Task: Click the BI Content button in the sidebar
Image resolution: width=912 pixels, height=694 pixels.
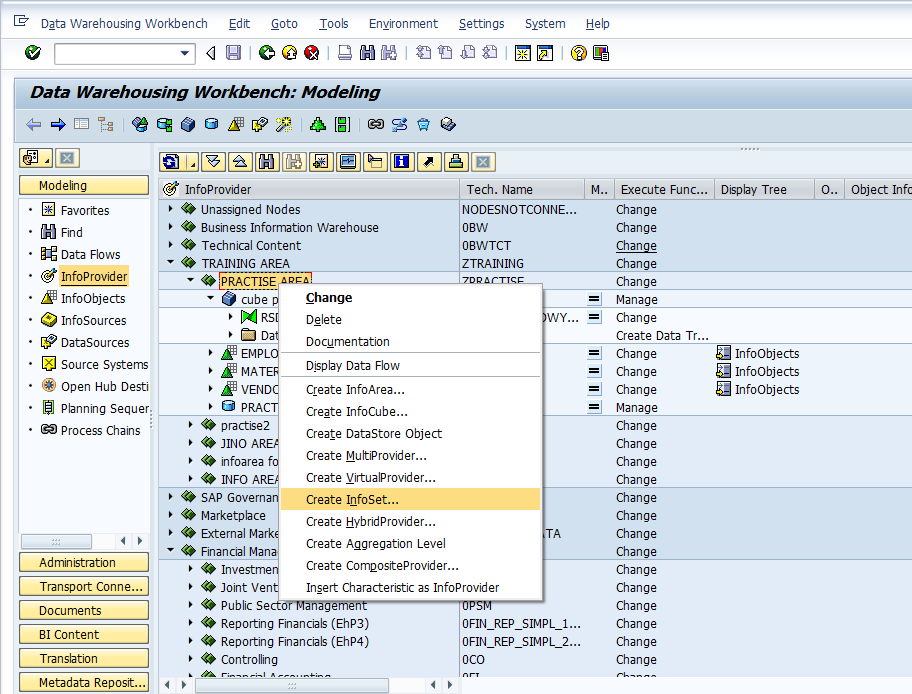Action: tap(83, 634)
